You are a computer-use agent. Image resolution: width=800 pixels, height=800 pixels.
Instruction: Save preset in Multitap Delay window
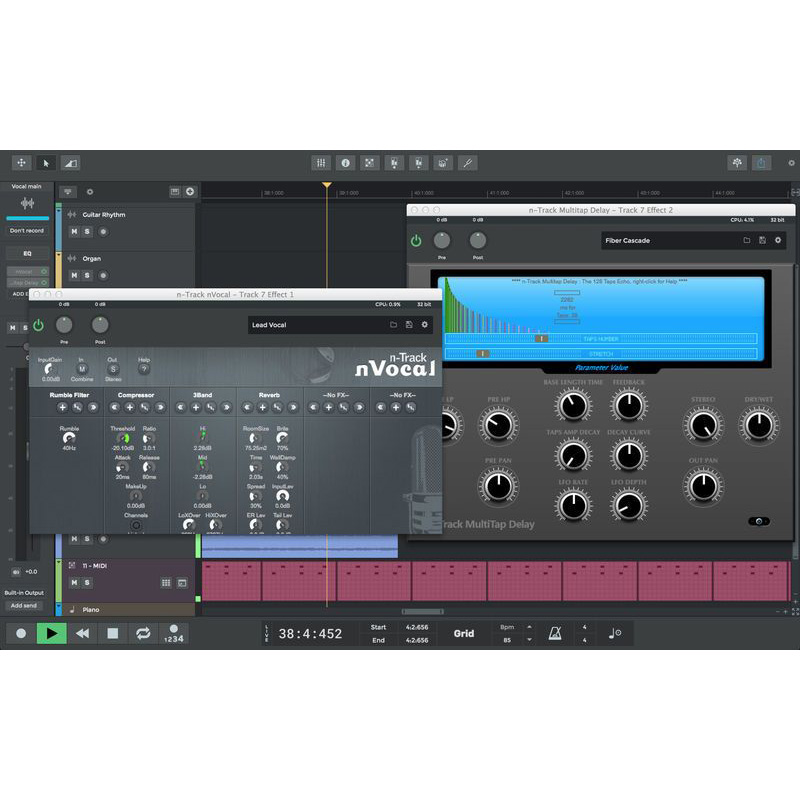(x=762, y=240)
